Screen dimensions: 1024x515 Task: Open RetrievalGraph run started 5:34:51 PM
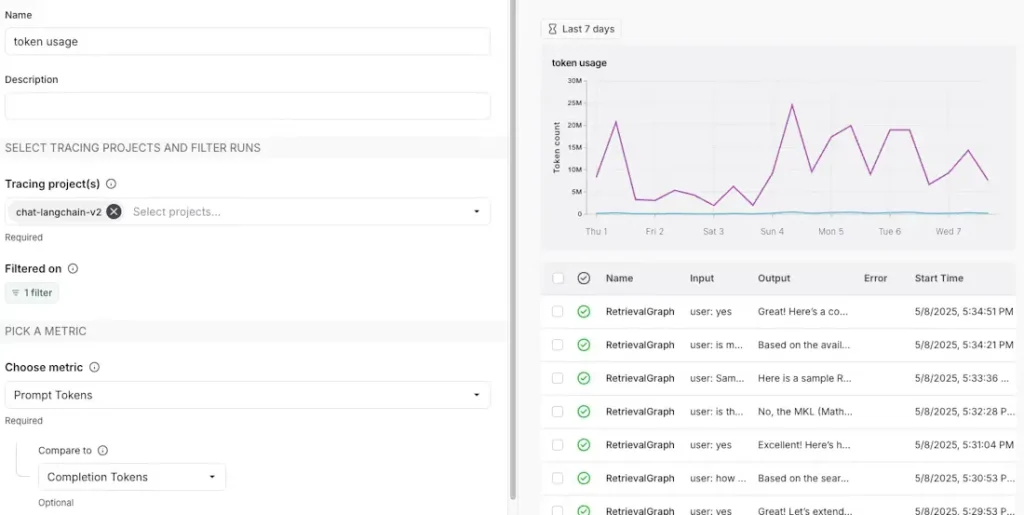(640, 311)
